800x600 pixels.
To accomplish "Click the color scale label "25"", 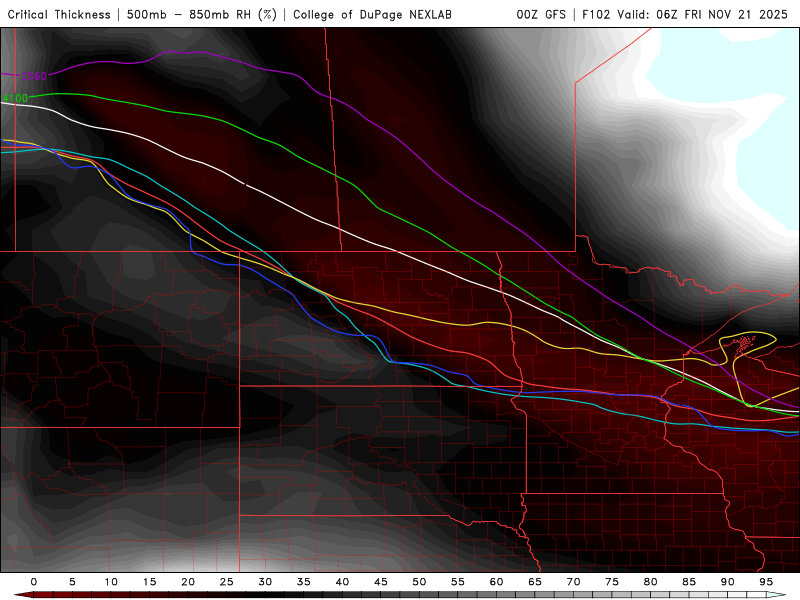I will [x=227, y=582].
